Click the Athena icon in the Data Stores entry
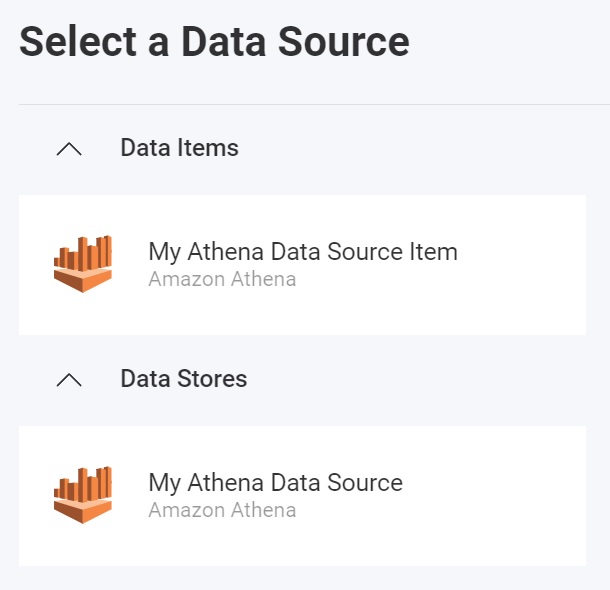Screen dimensions: 610x590 click(82, 495)
